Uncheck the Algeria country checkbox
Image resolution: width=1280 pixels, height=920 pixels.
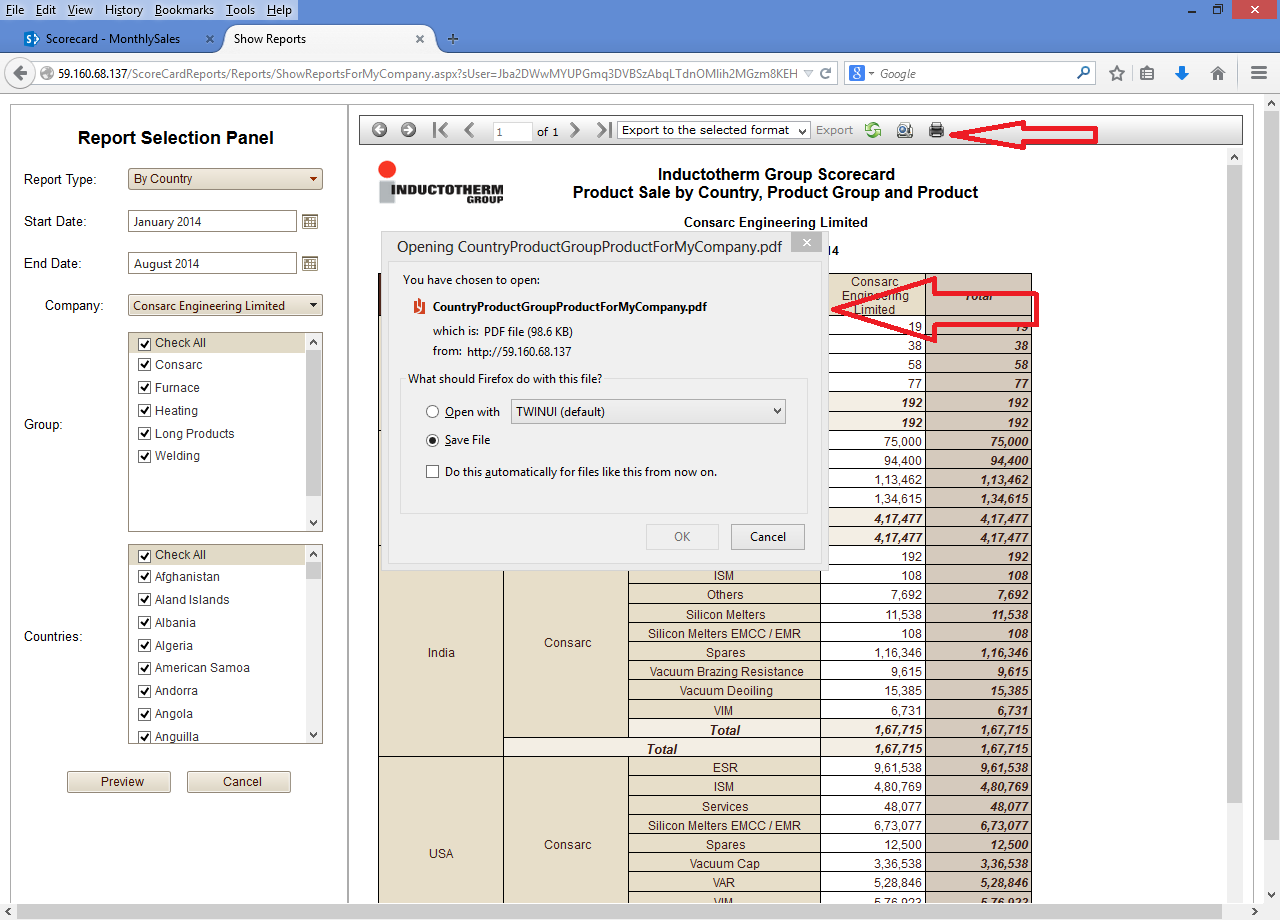pos(145,646)
